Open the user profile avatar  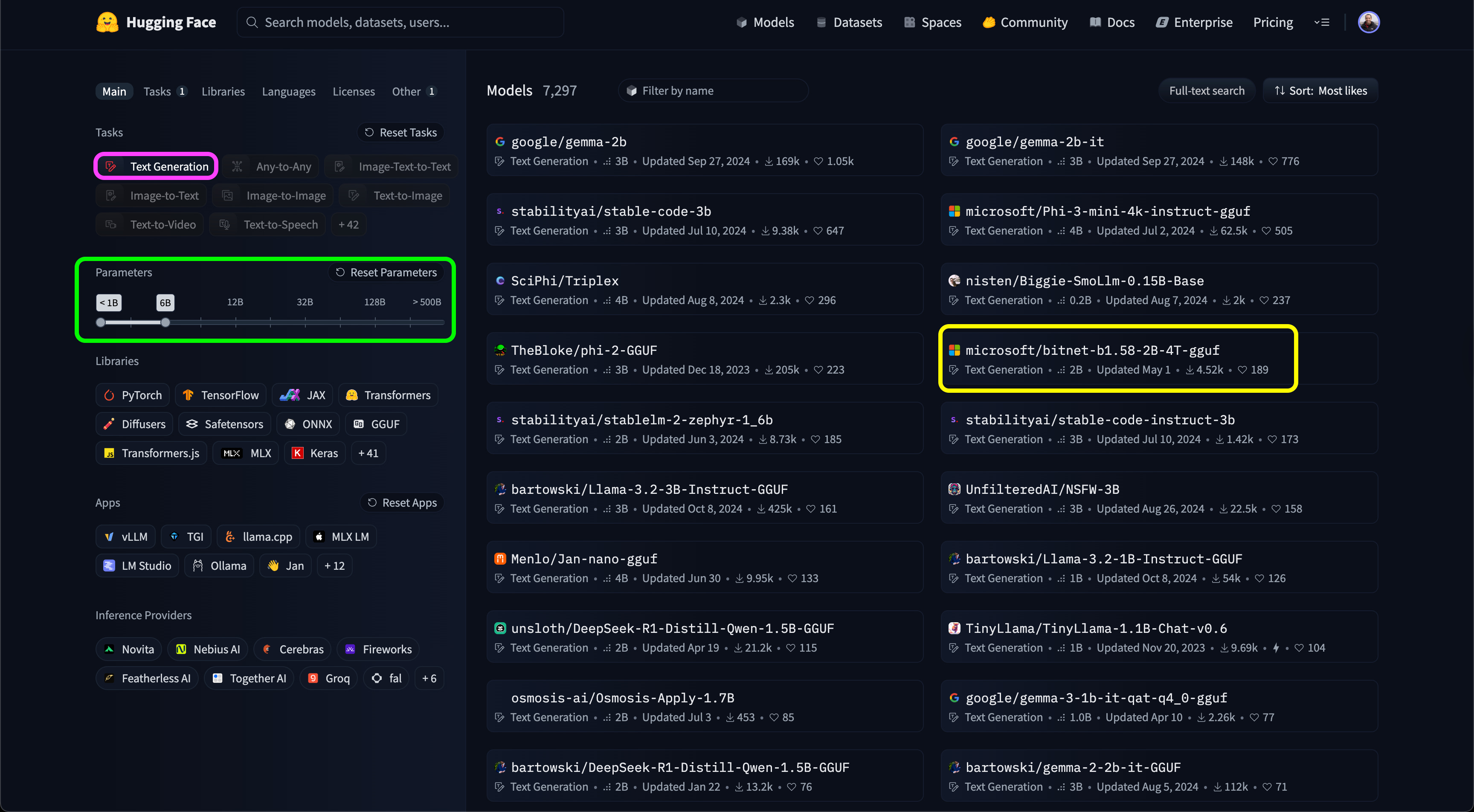pos(1368,22)
